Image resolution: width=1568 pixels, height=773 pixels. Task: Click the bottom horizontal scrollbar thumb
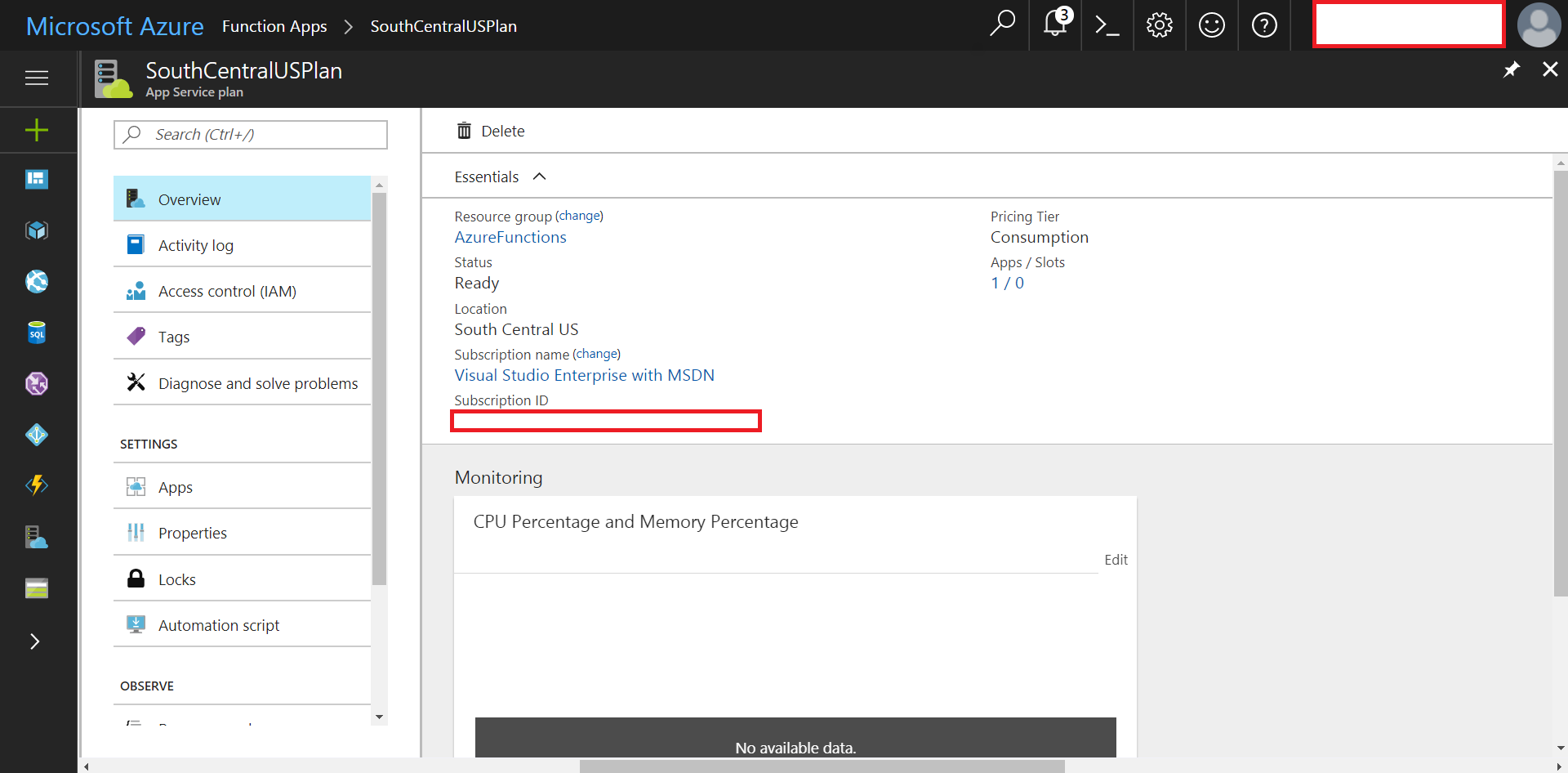tap(822, 766)
